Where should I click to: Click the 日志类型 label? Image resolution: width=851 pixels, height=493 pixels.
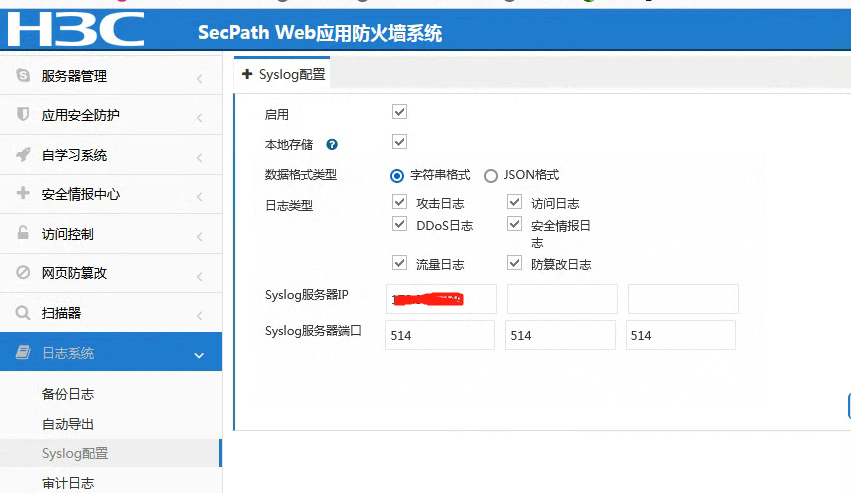tap(289, 206)
